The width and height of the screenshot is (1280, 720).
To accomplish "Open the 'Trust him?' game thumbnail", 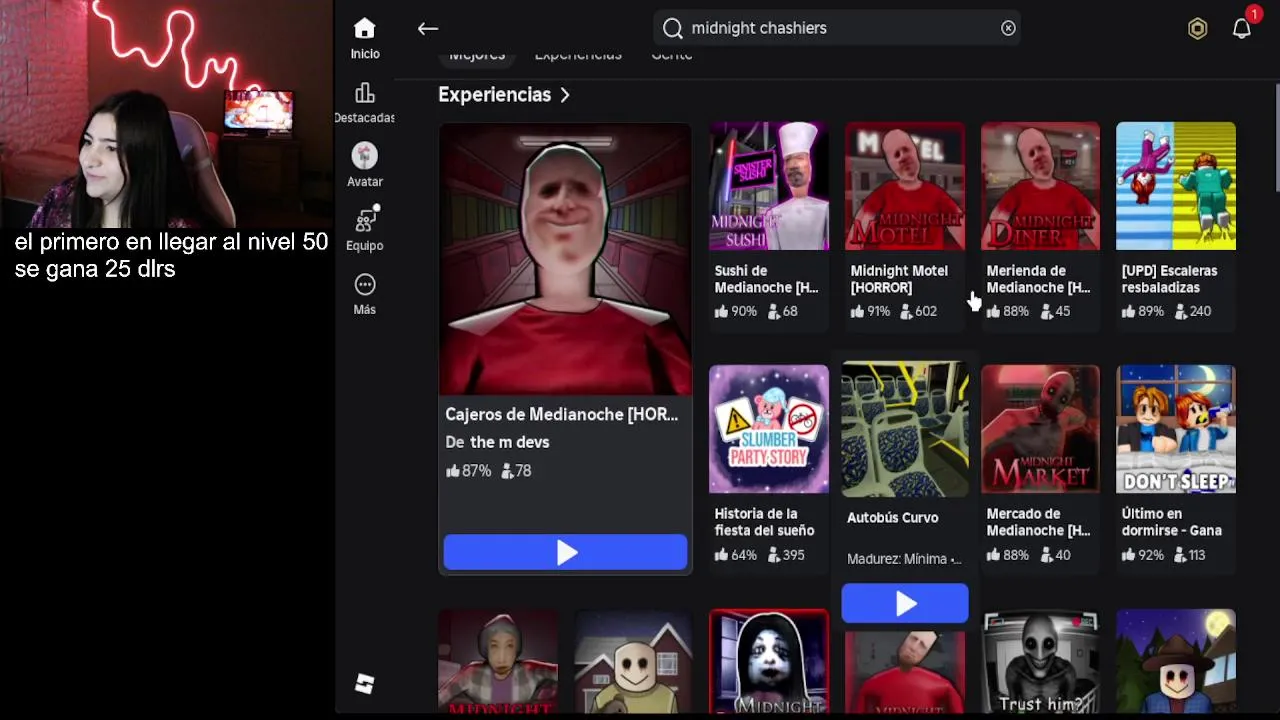I will tap(1040, 662).
